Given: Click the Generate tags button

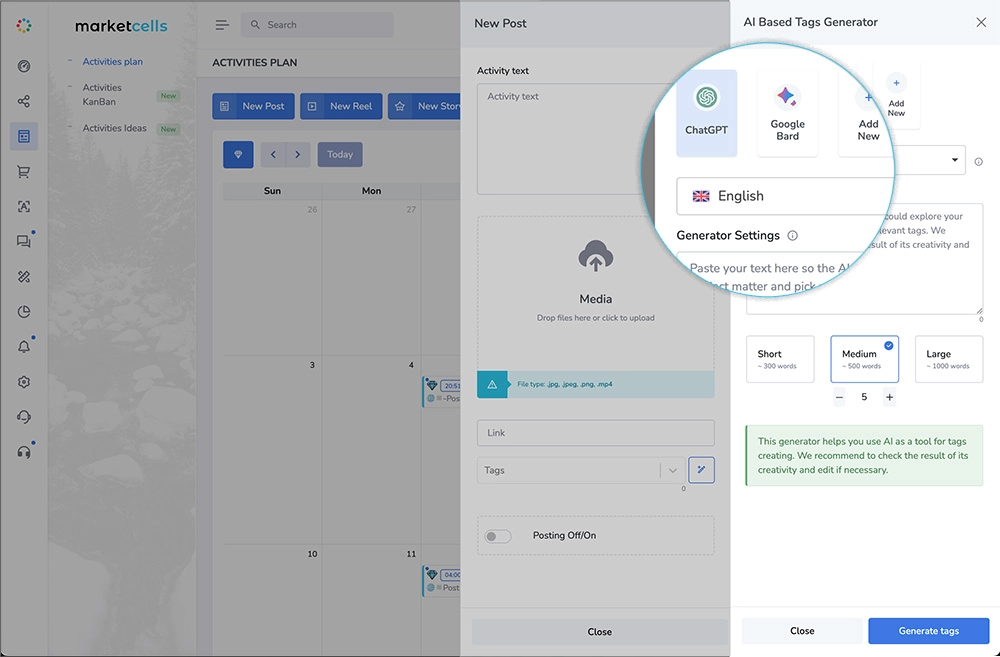Looking at the screenshot, I should [928, 631].
